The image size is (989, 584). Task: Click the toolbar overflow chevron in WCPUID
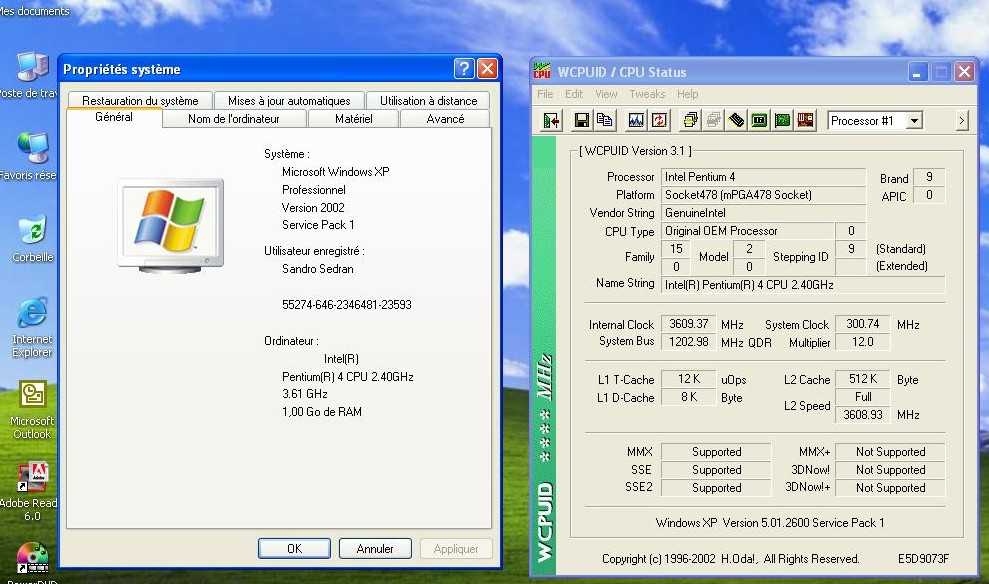[x=961, y=120]
